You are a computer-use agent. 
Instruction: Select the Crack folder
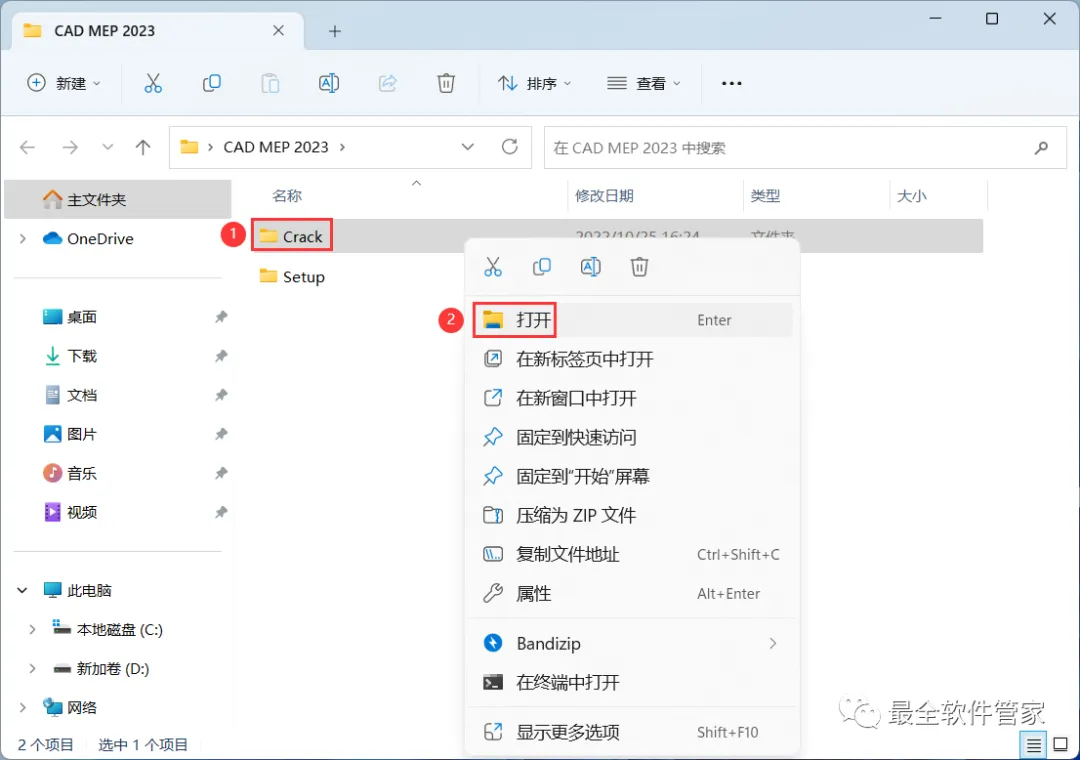pyautogui.click(x=291, y=236)
